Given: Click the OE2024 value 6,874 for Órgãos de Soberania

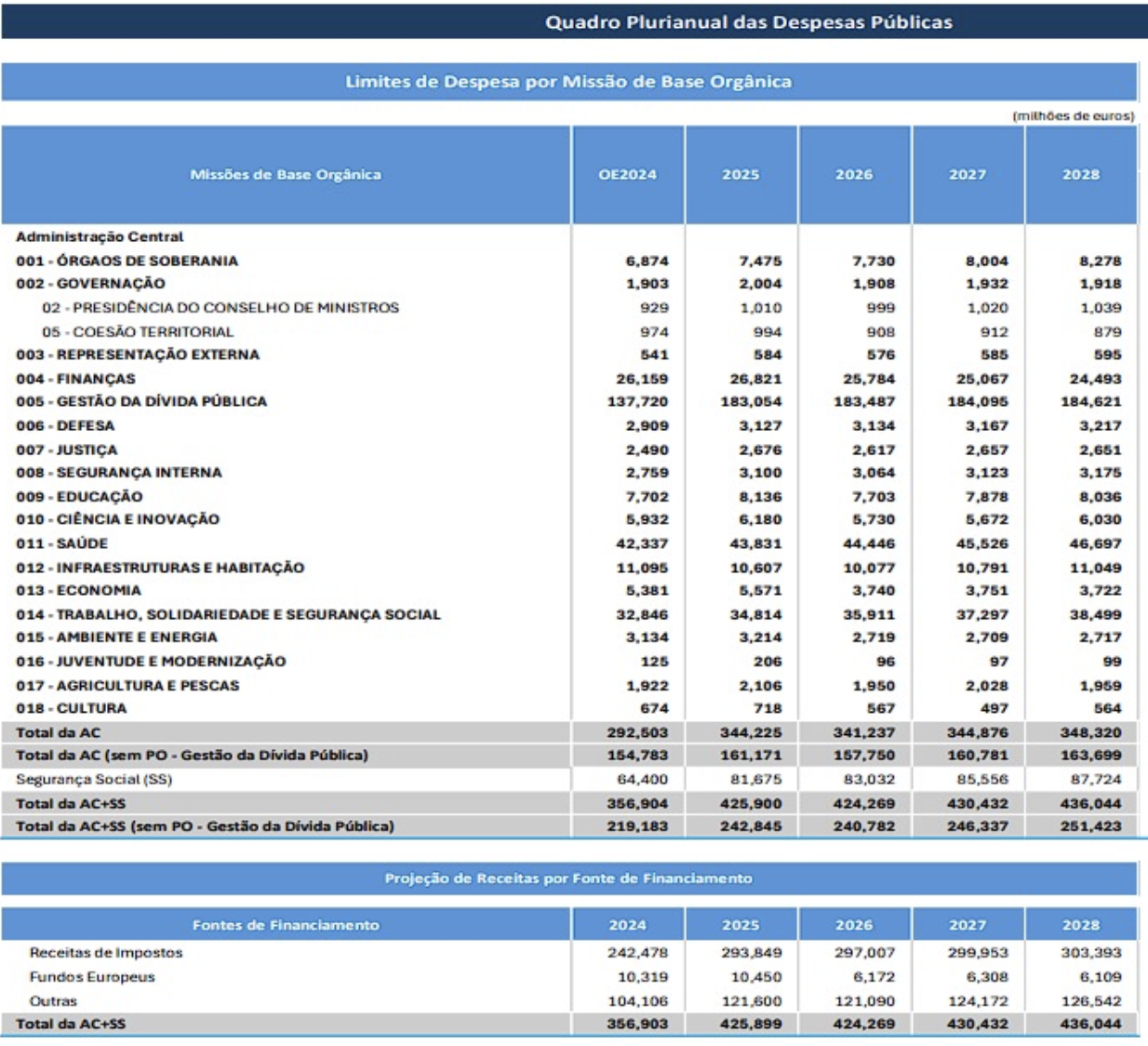Looking at the screenshot, I should [647, 261].
